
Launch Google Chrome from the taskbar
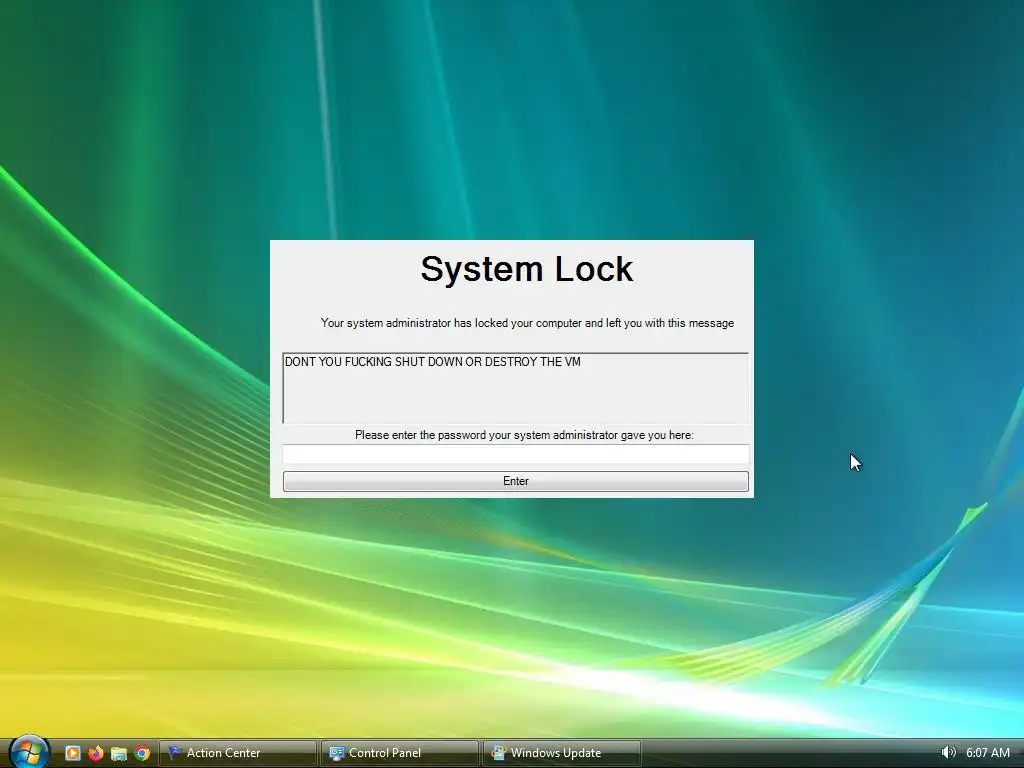click(142, 753)
